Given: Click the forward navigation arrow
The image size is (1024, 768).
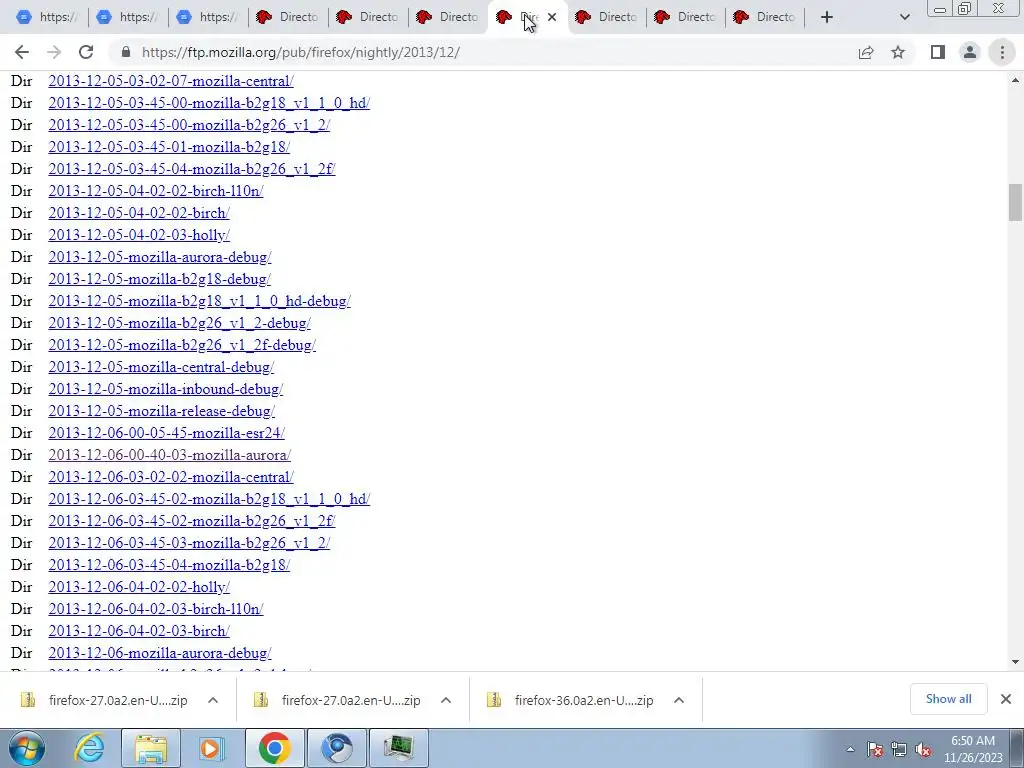Looking at the screenshot, I should pyautogui.click(x=54, y=52).
